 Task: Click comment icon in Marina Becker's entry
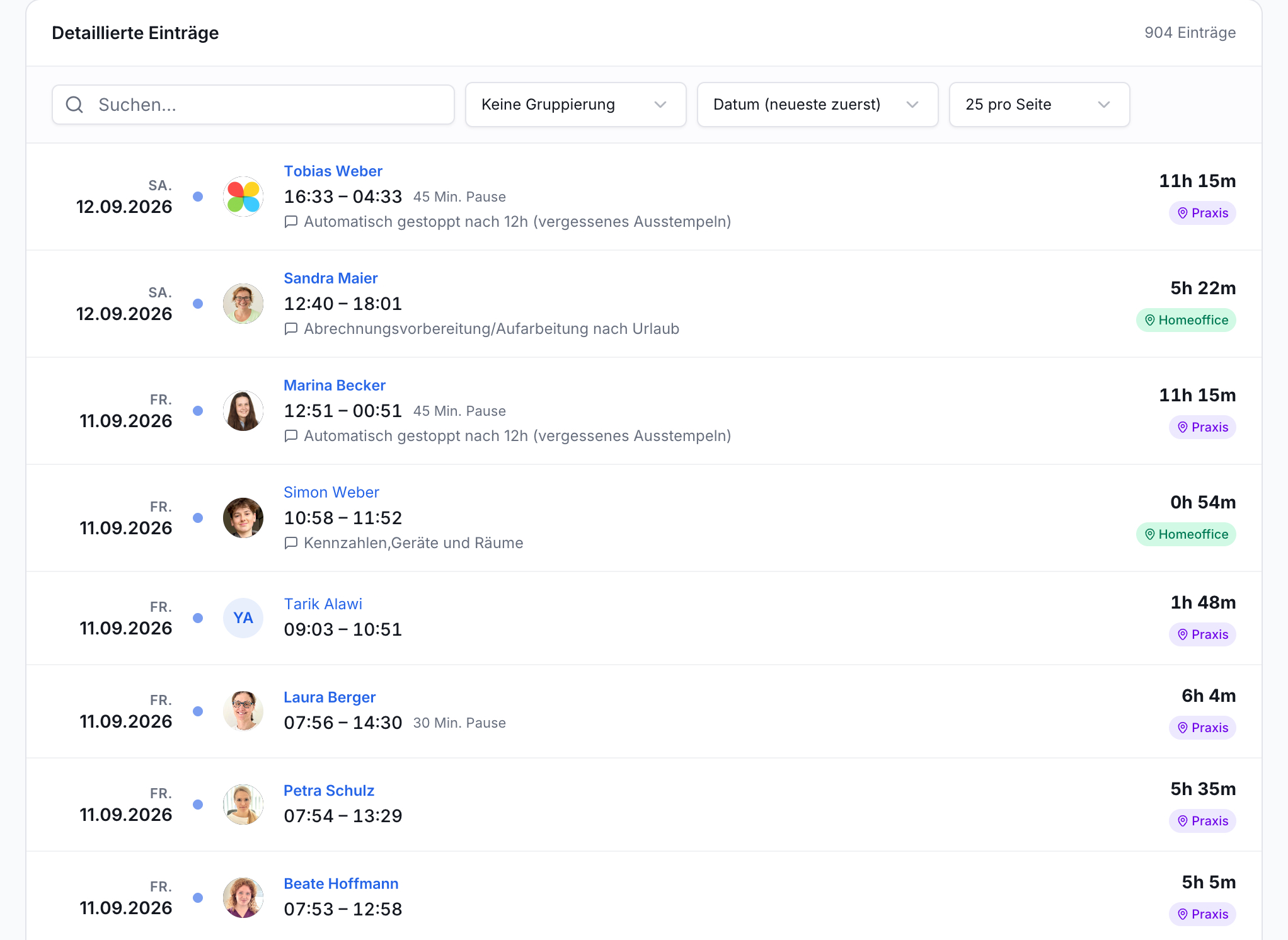(290, 436)
